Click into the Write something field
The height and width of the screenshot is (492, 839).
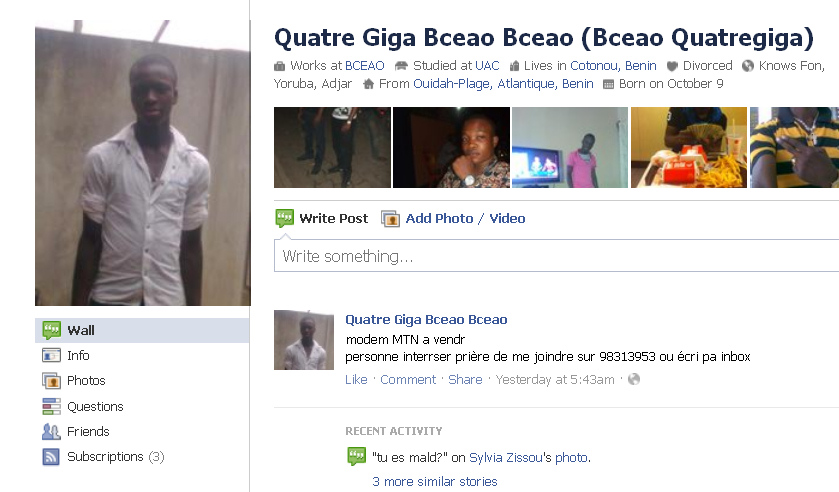pyautogui.click(x=556, y=256)
